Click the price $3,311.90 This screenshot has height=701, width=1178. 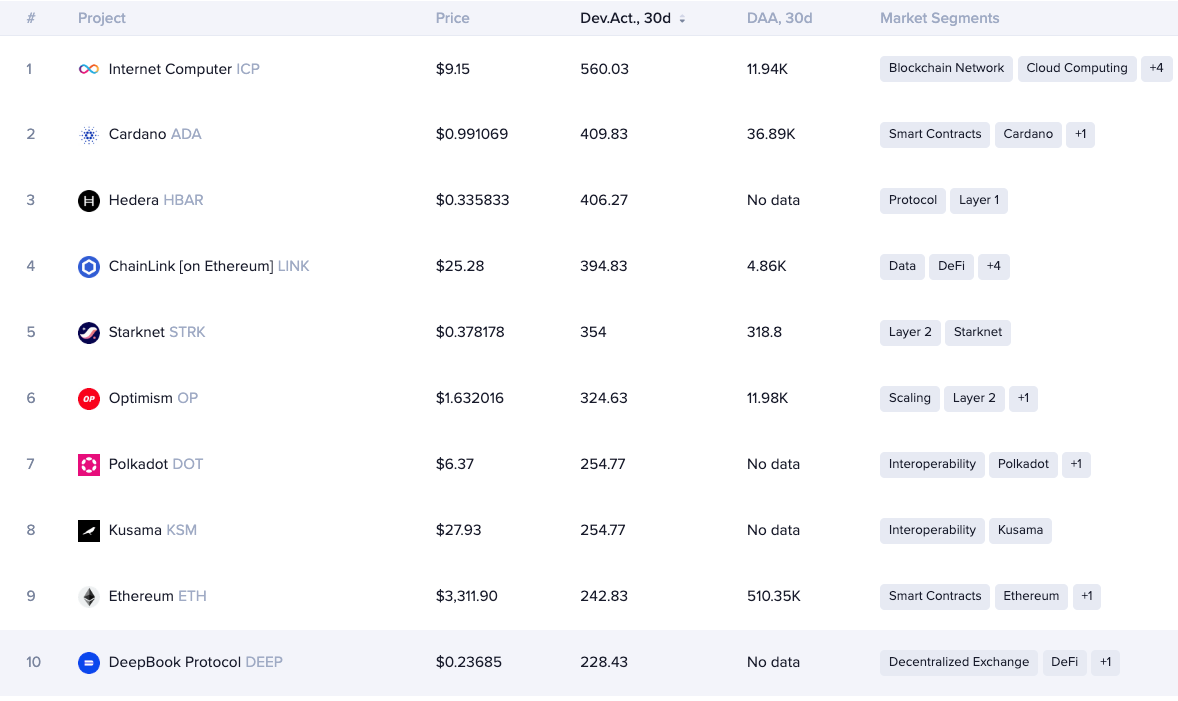tap(467, 597)
